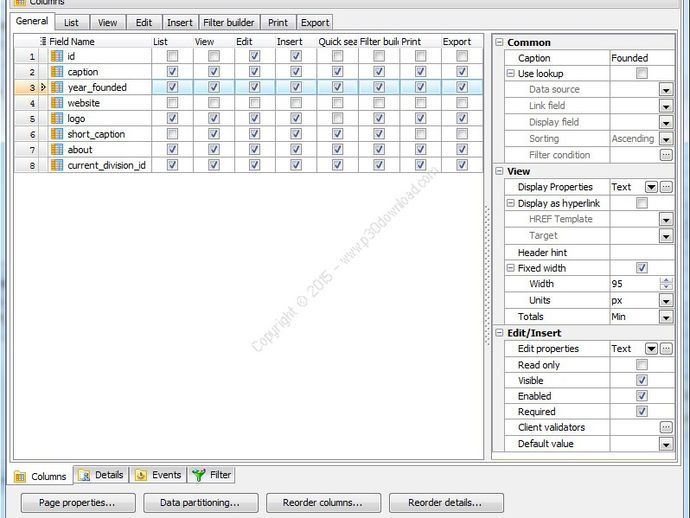Click the Header hint value field
690x518 pixels.
coord(642,252)
